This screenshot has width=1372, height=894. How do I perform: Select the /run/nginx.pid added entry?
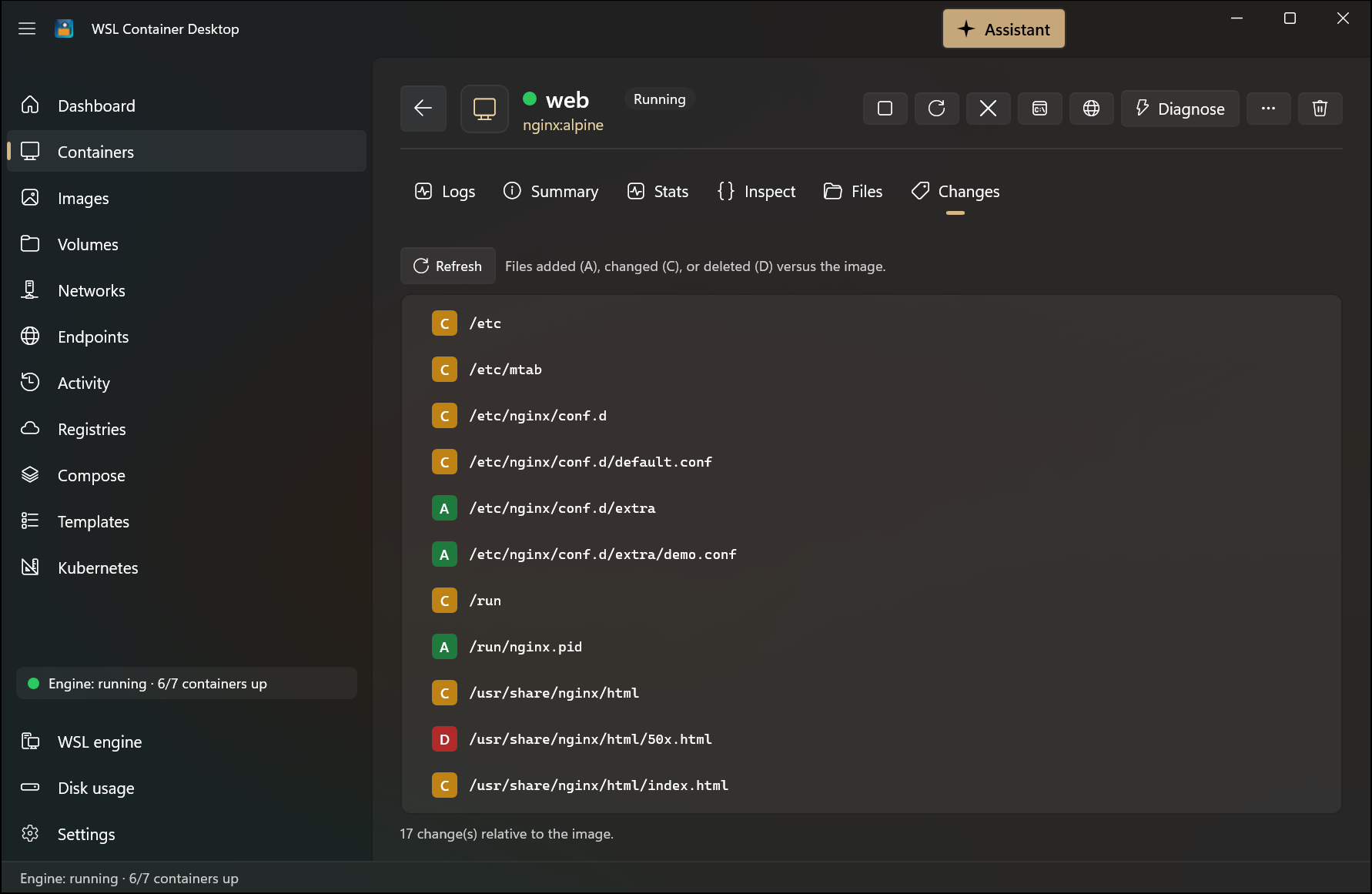coord(871,647)
